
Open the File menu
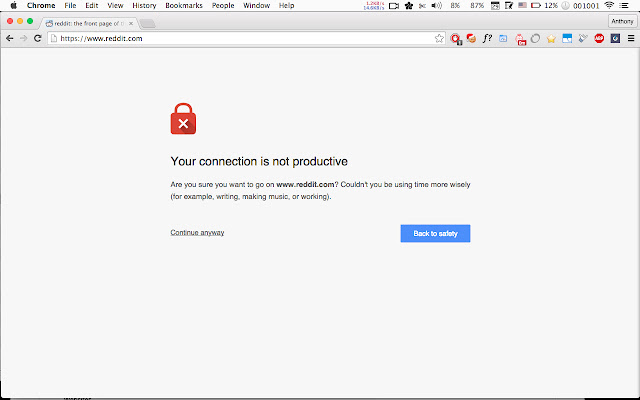[70, 5]
